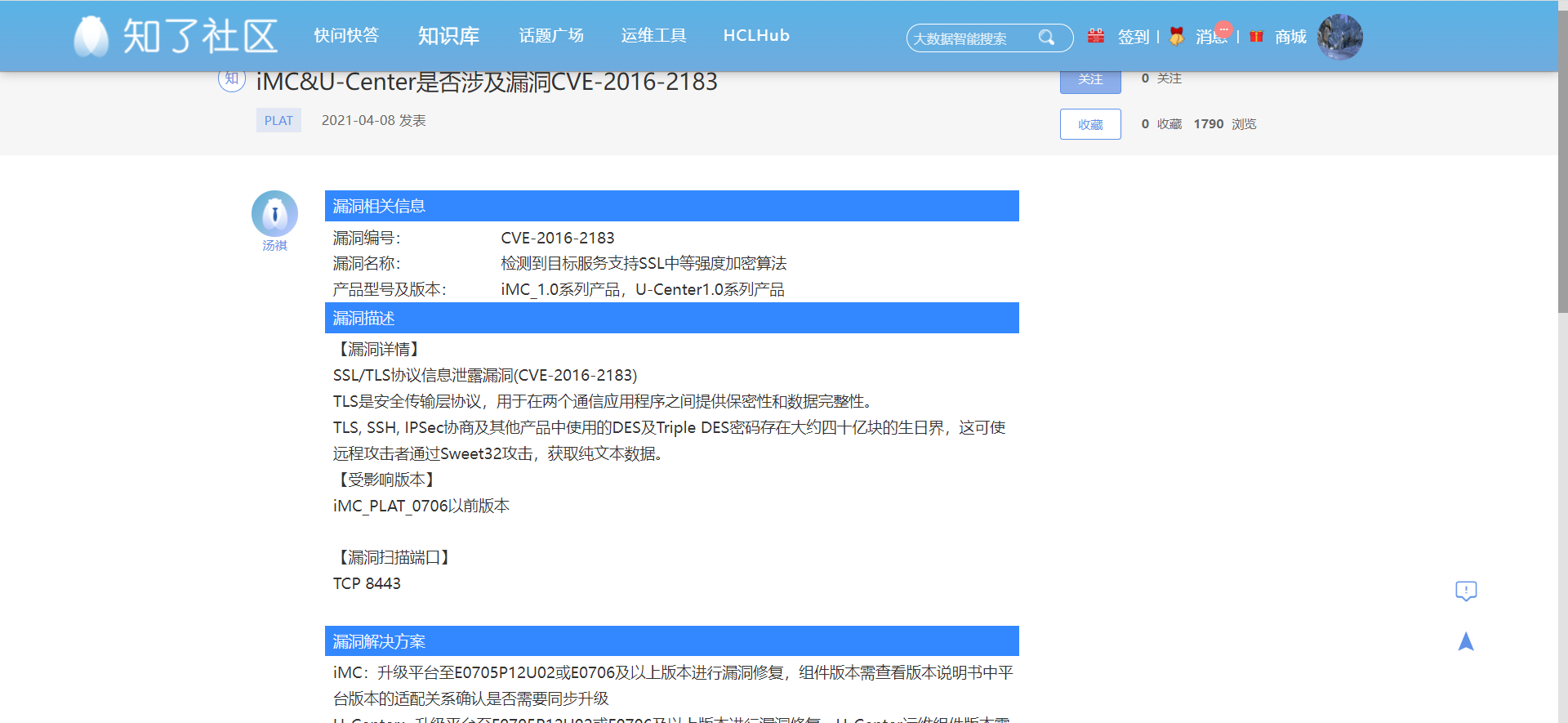
Task: Click the sign-in gift calendar icon
Action: (1096, 36)
